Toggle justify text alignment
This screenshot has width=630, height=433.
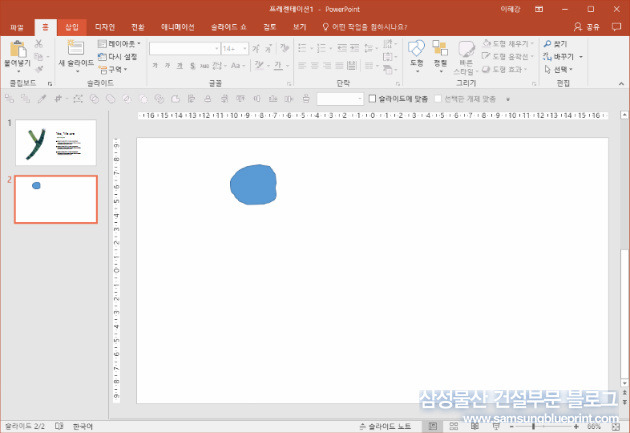340,65
